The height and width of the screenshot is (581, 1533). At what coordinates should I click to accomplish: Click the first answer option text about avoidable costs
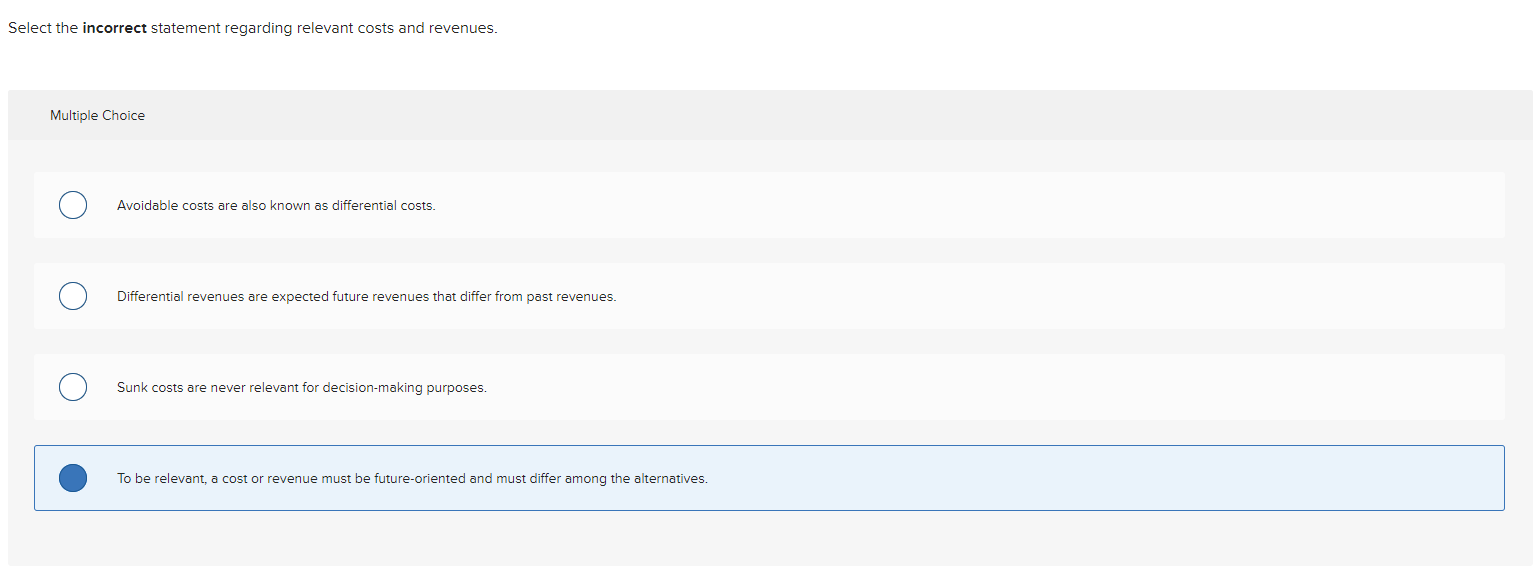click(275, 205)
